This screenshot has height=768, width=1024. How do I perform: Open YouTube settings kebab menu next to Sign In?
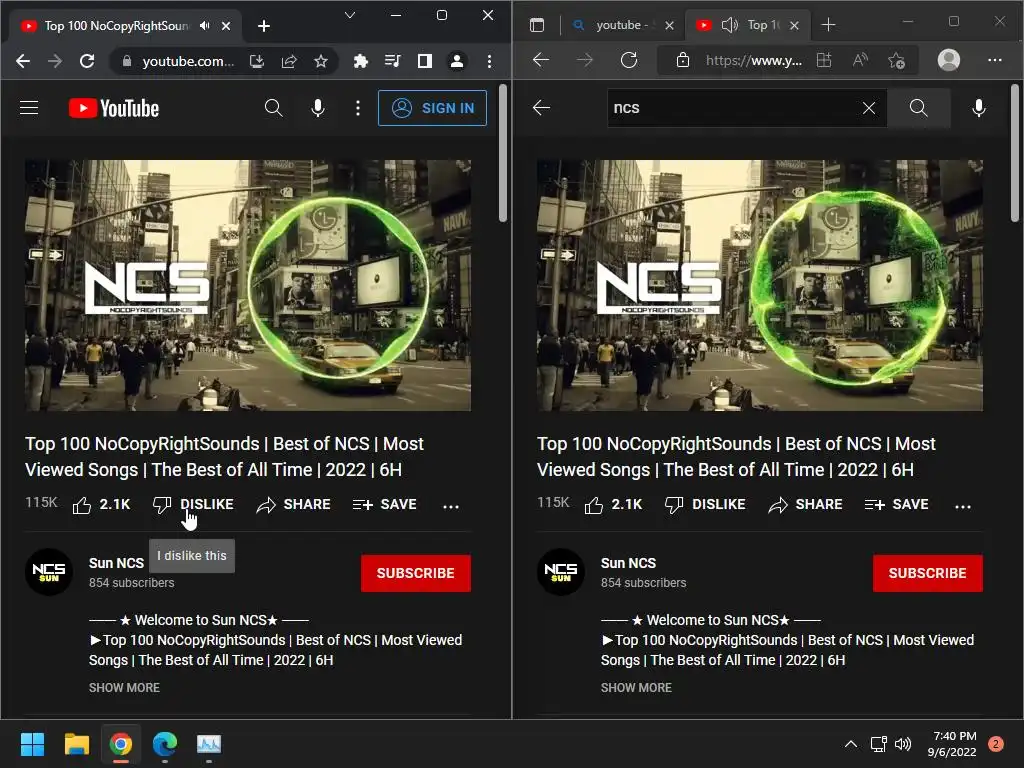(357, 108)
